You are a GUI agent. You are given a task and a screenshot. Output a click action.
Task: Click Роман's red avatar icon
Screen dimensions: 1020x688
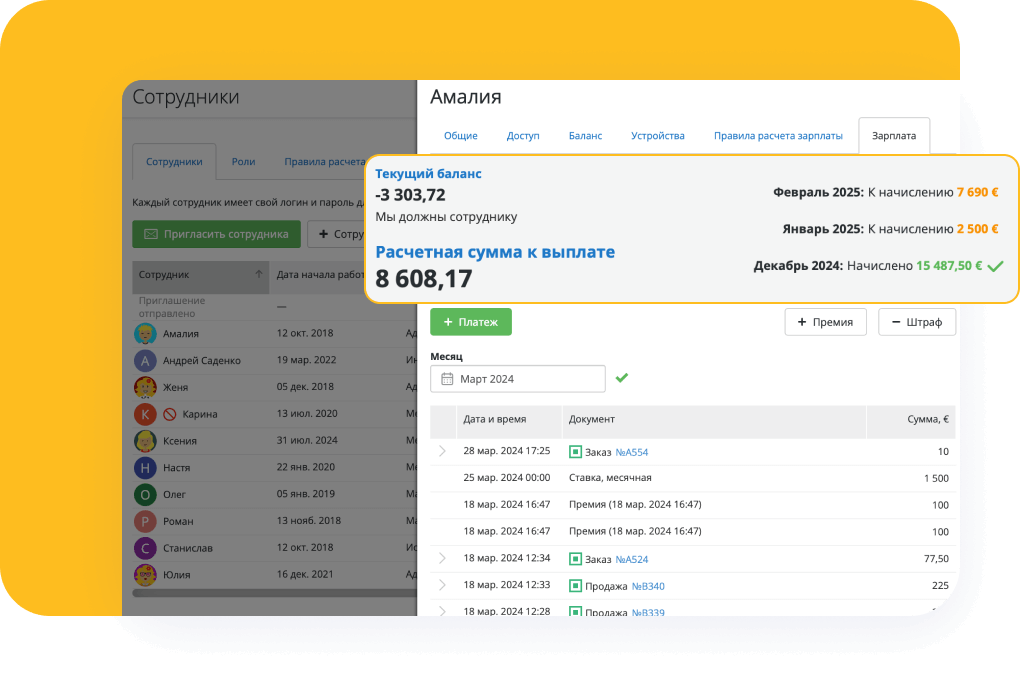click(145, 521)
